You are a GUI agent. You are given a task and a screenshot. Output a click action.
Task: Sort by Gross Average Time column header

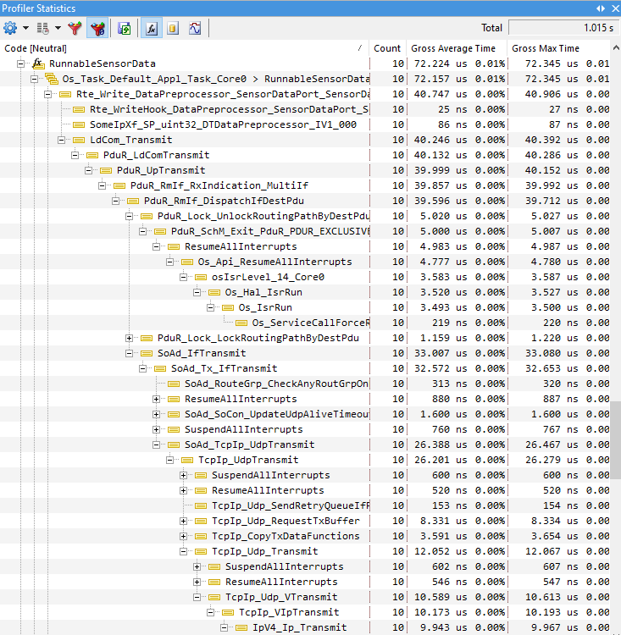point(453,48)
